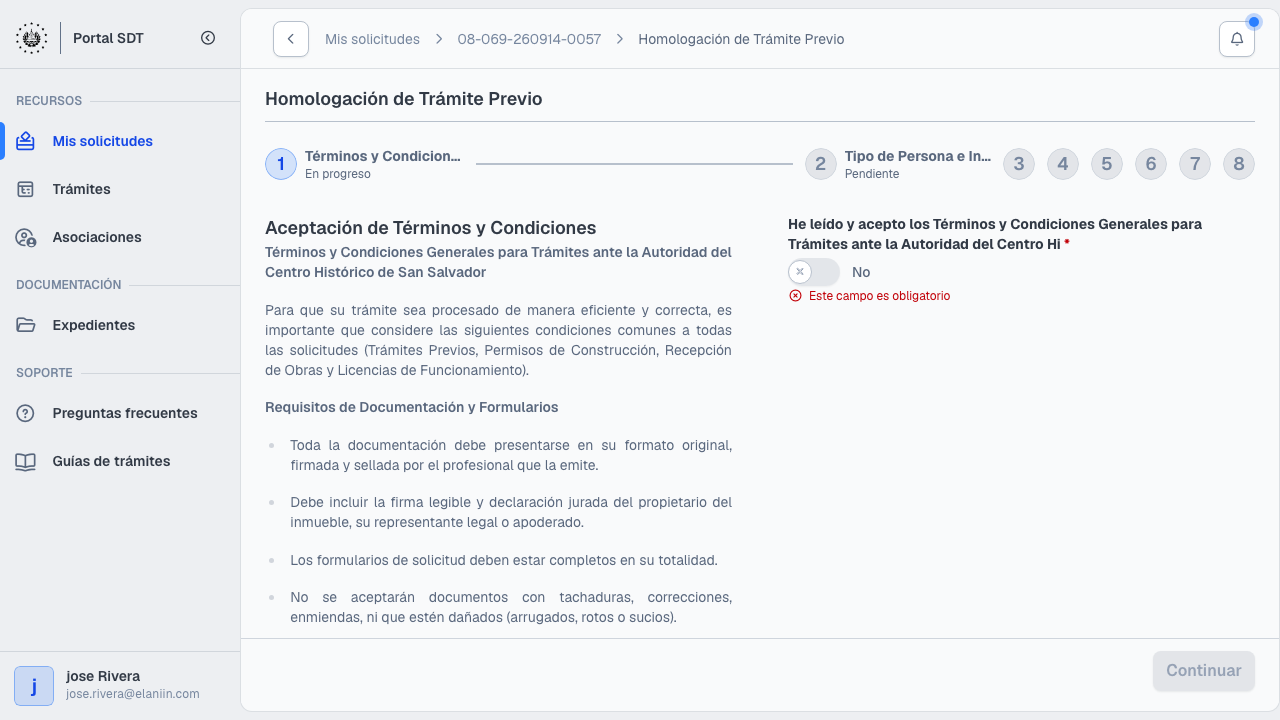
Task: Go back using the chevron button
Action: pyautogui.click(x=291, y=39)
